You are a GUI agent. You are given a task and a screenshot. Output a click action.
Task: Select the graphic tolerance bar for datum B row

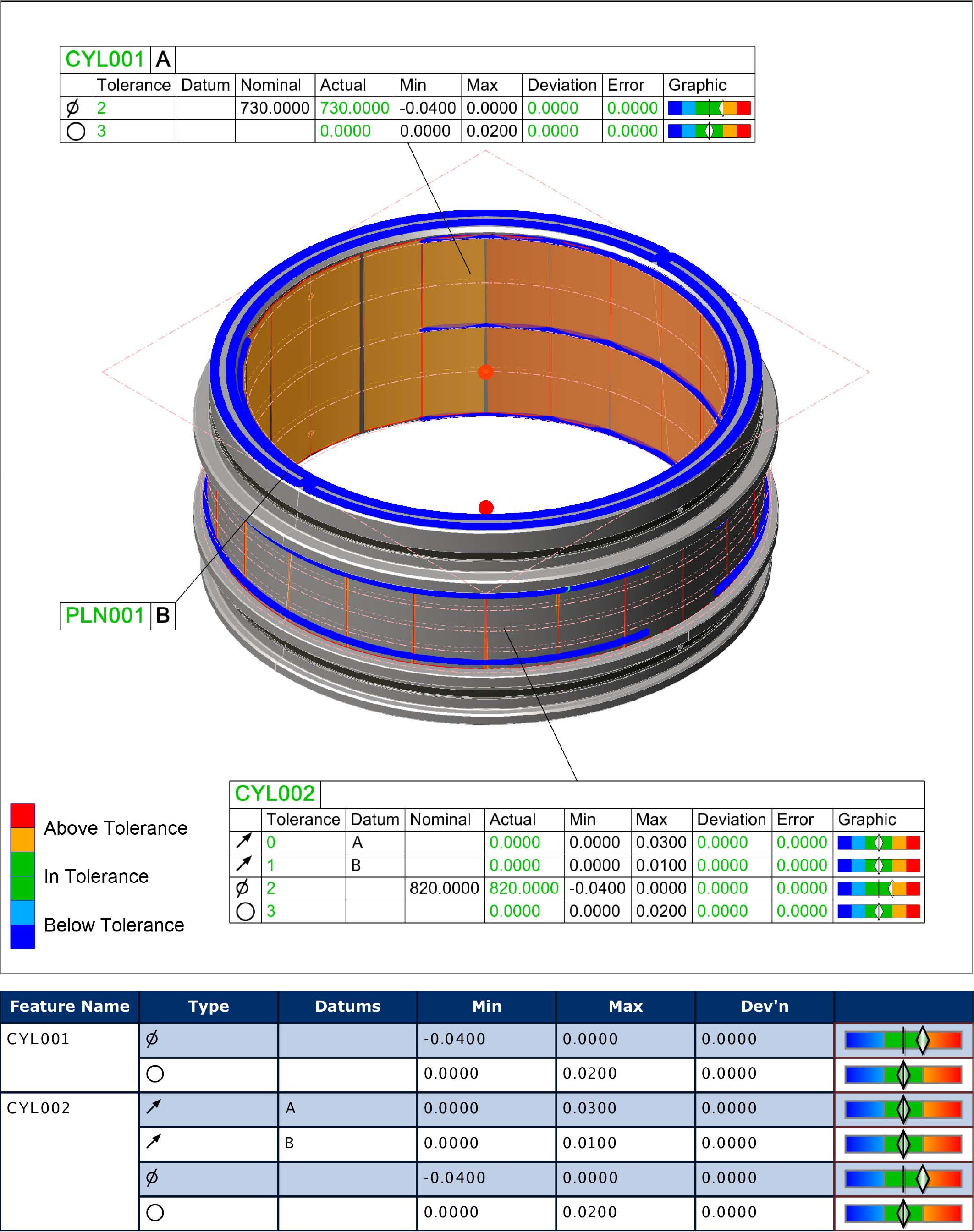[878, 865]
